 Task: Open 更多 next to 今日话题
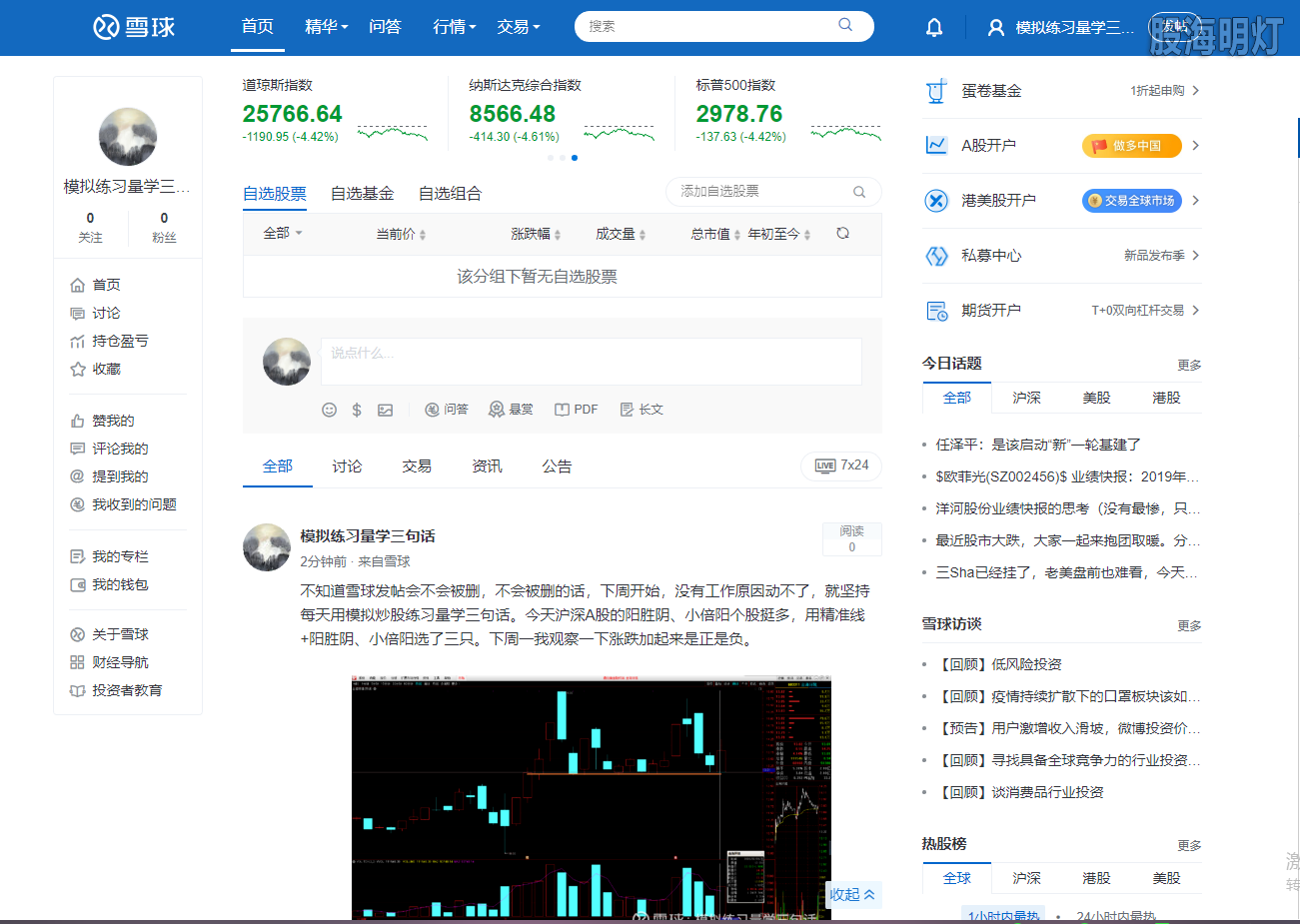pyautogui.click(x=1189, y=366)
